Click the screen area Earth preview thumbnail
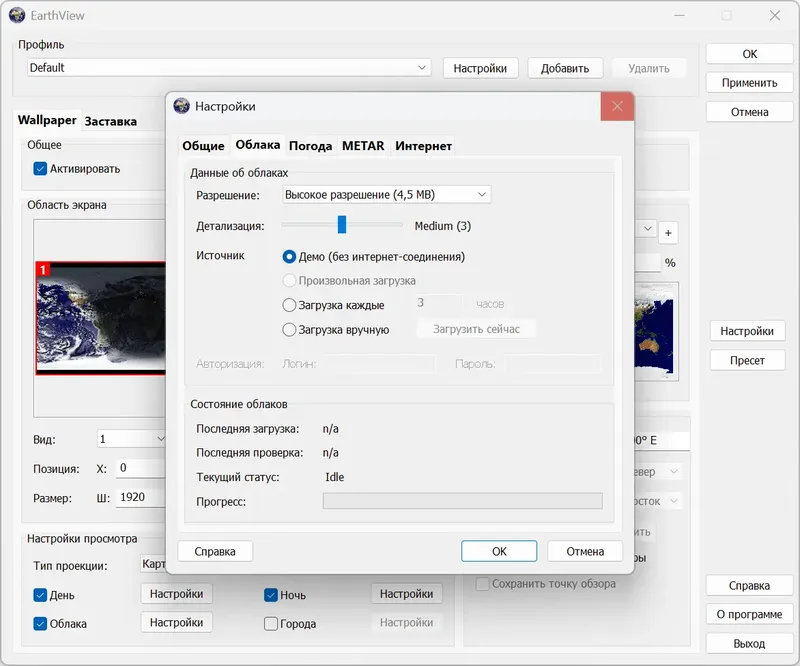 (101, 318)
